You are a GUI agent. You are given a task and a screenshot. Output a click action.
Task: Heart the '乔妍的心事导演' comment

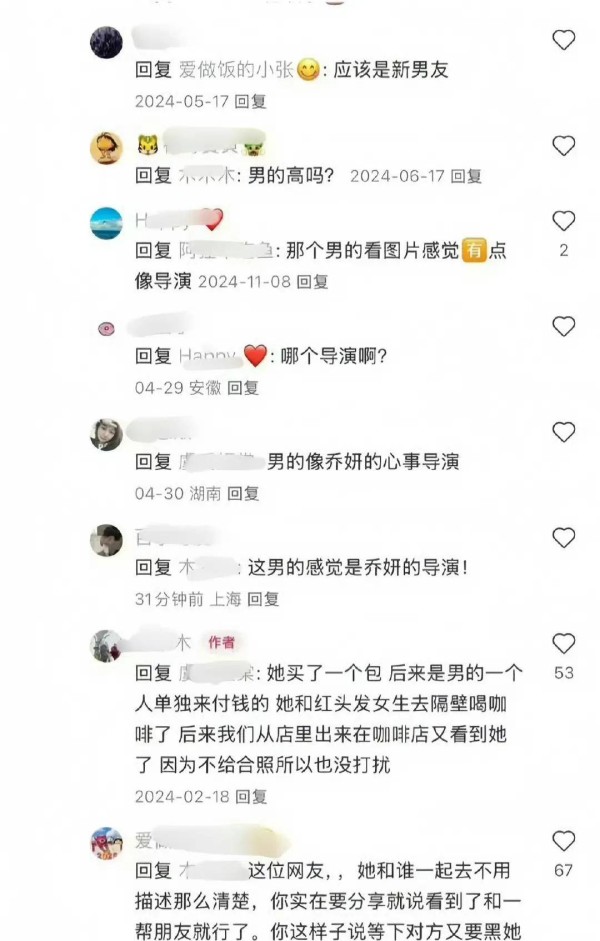coord(563,431)
